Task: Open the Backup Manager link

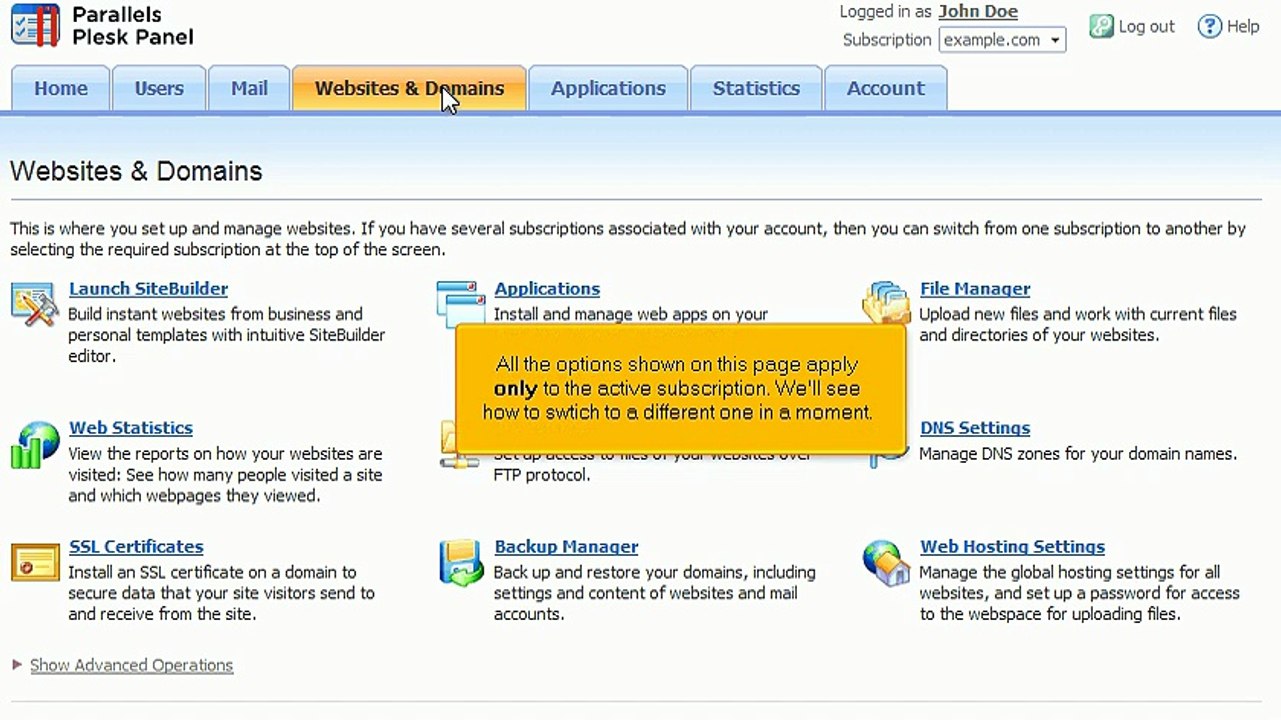Action: point(566,547)
